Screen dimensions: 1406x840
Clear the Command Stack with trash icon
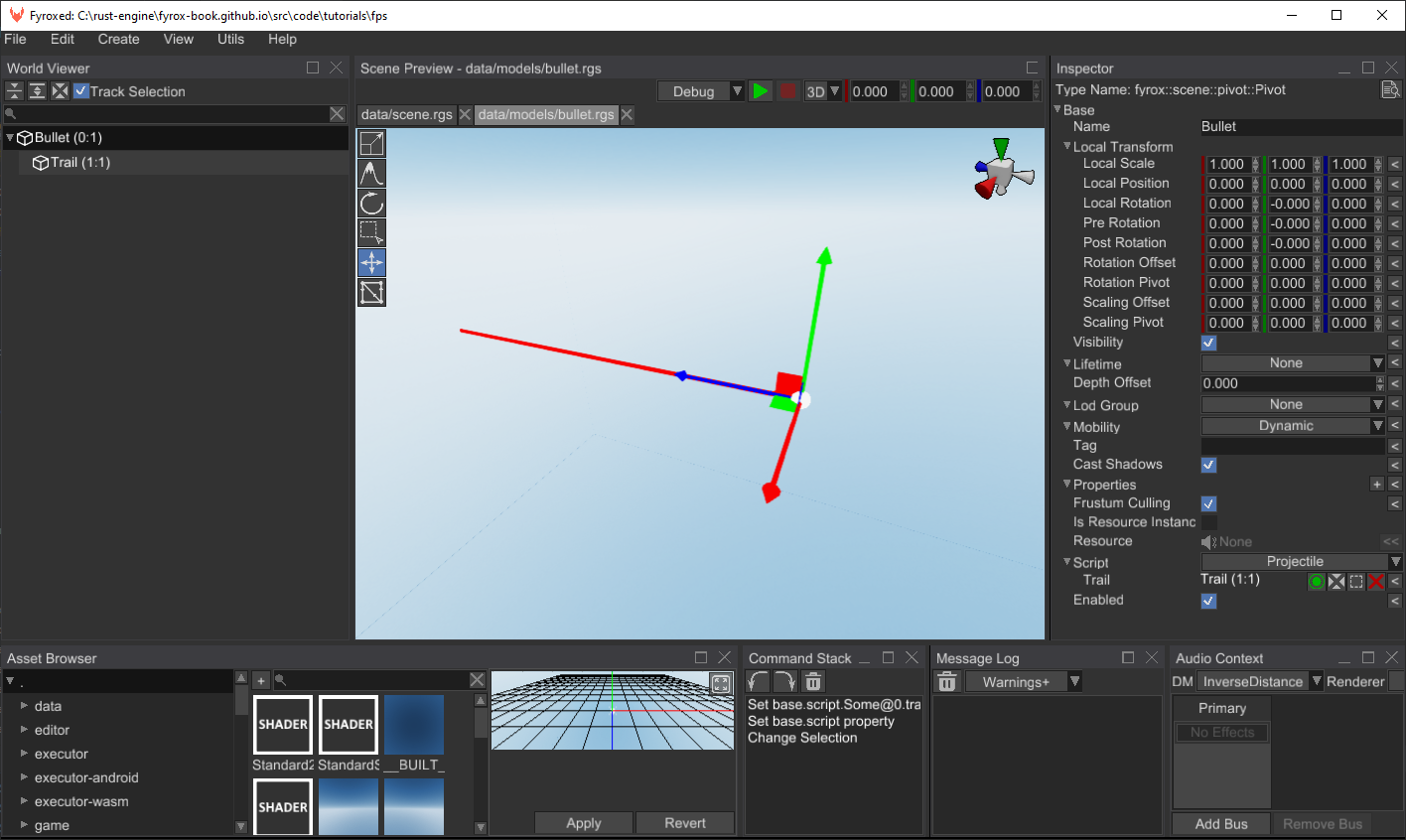(x=813, y=682)
